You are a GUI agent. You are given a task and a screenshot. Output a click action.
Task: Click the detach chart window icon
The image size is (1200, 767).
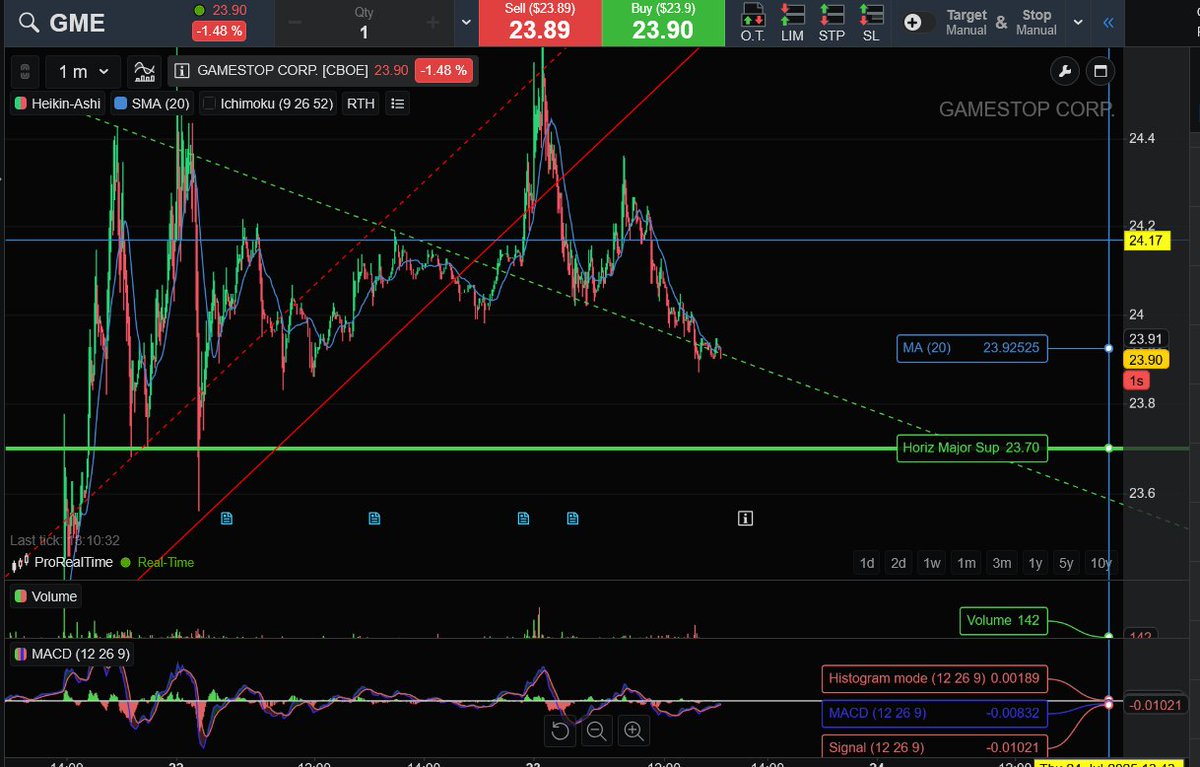[1100, 71]
